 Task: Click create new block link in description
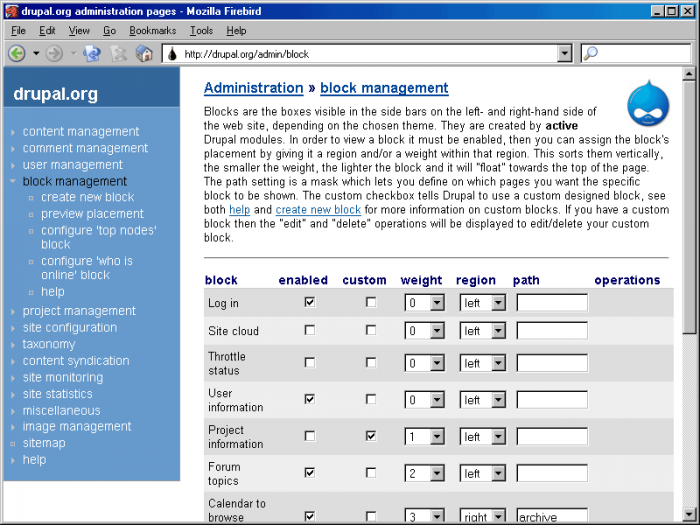(318, 210)
